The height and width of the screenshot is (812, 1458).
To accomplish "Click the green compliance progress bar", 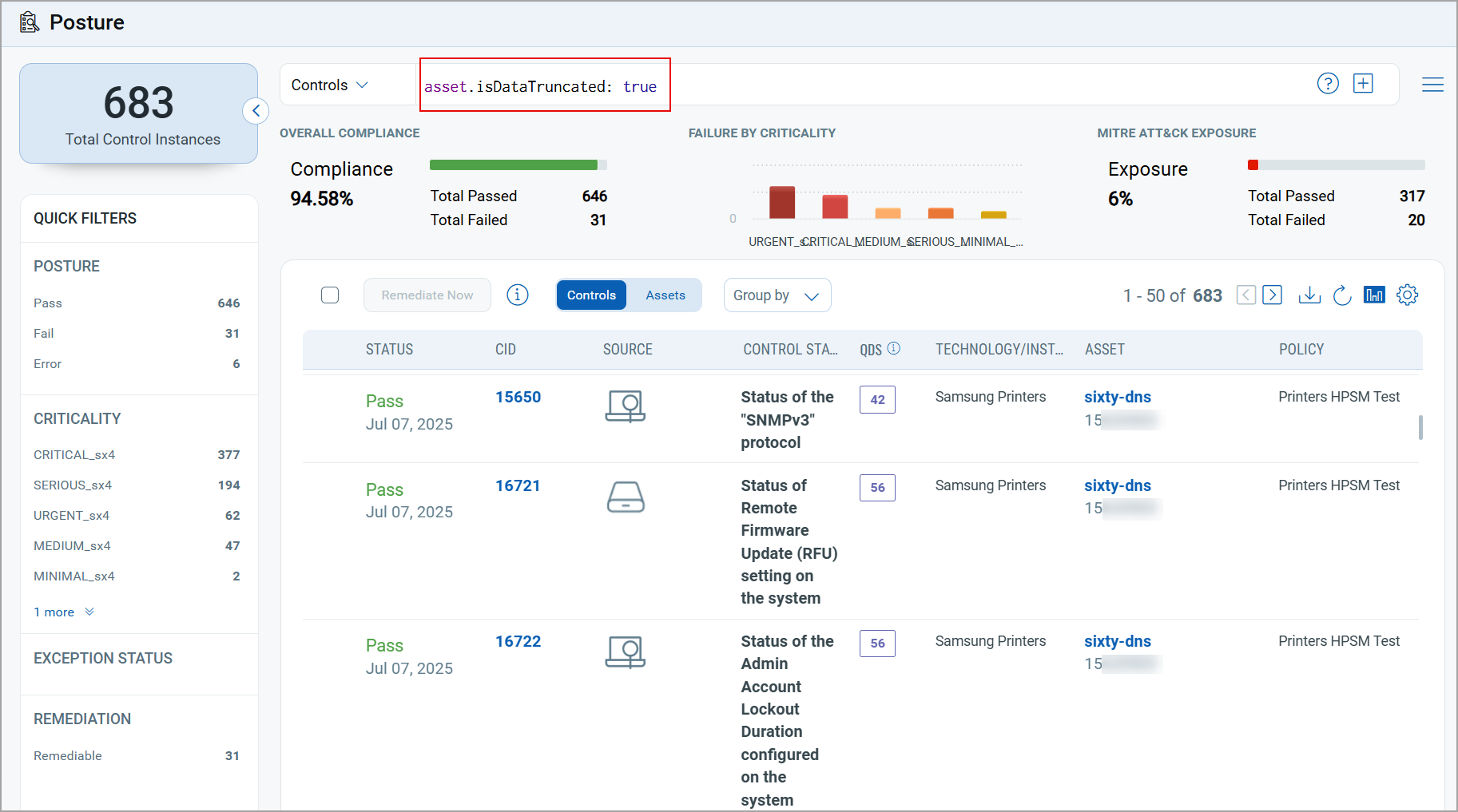I will click(514, 165).
